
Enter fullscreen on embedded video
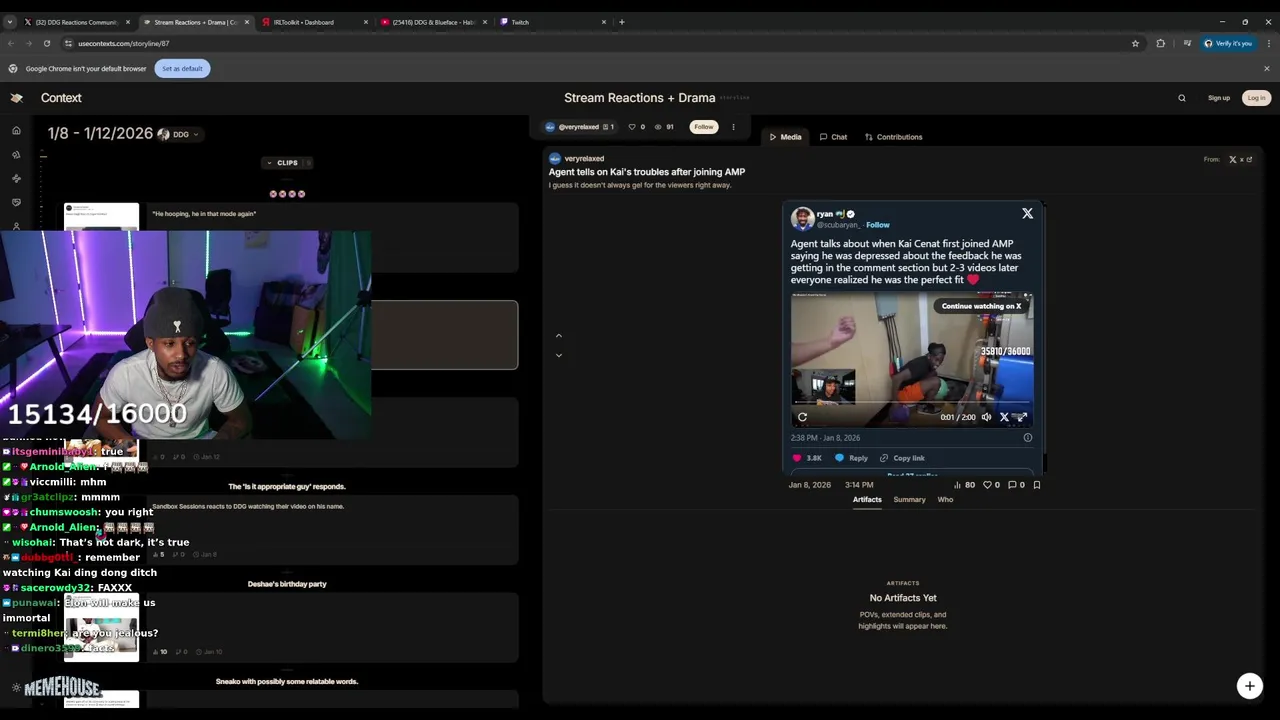(1021, 417)
